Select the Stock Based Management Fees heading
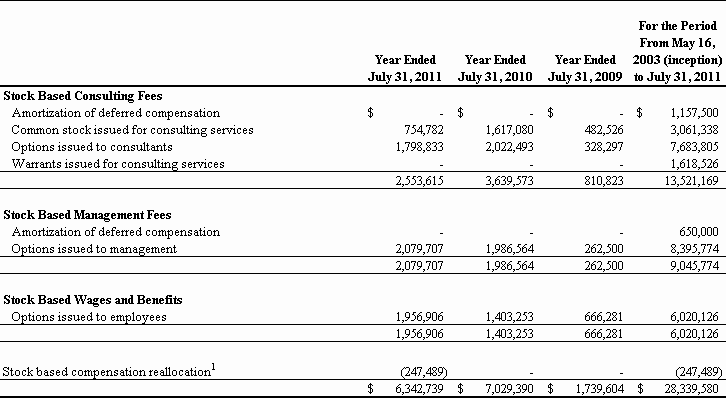The image size is (726, 398). 87,215
